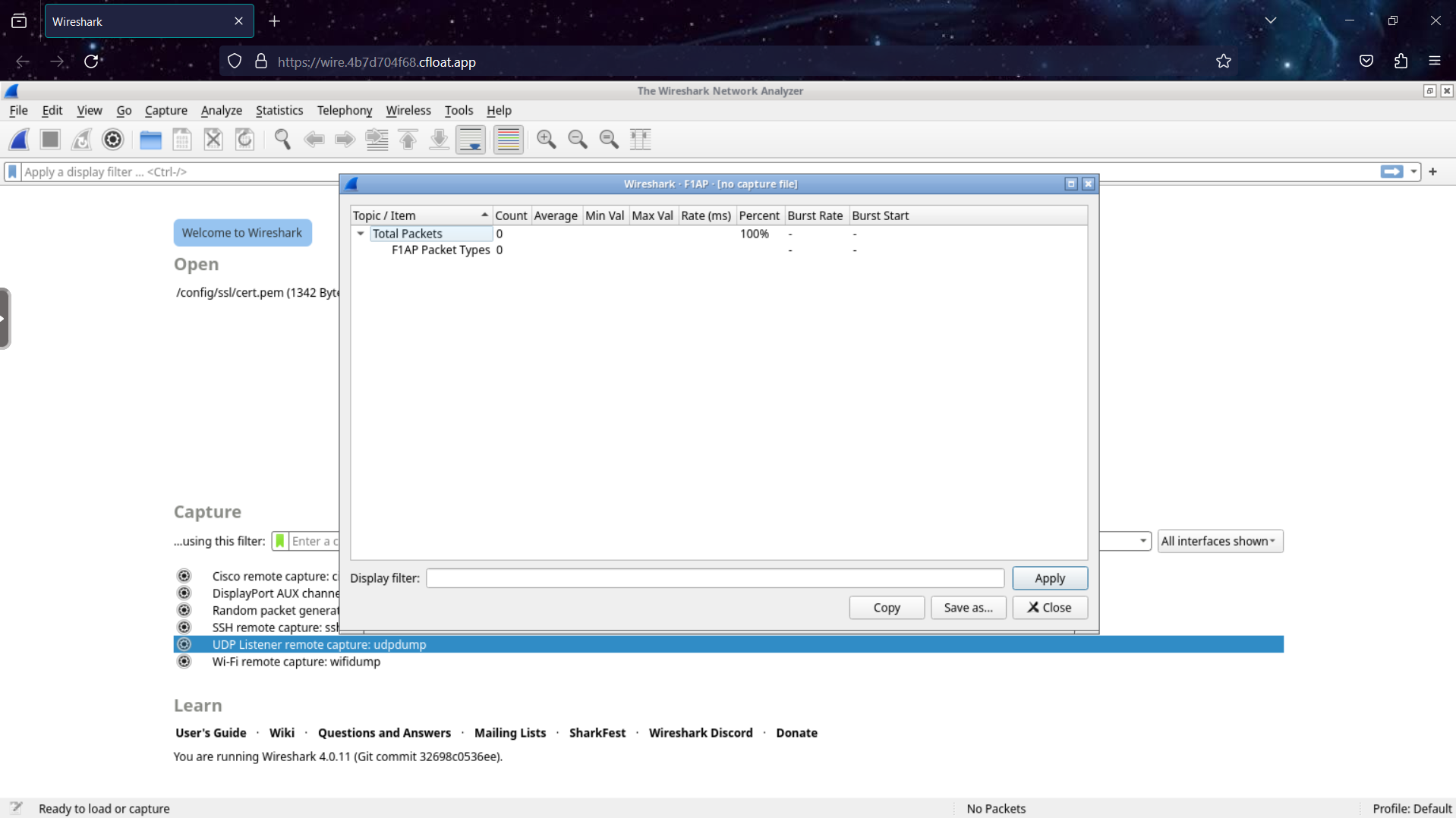Toggle auto-scroll during live capture

[x=471, y=140]
